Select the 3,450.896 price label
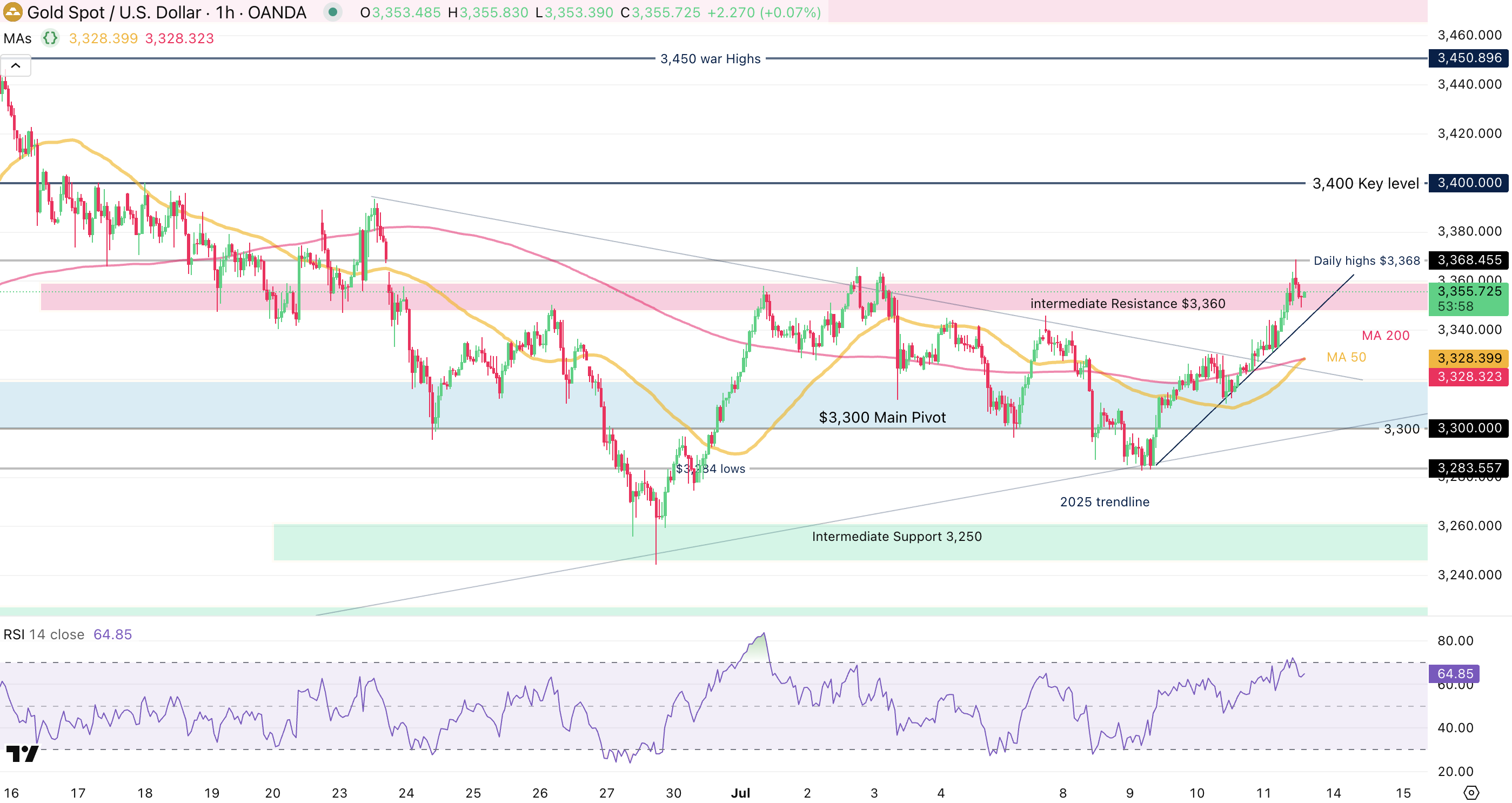Image resolution: width=1512 pixels, height=803 pixels. (x=1469, y=57)
